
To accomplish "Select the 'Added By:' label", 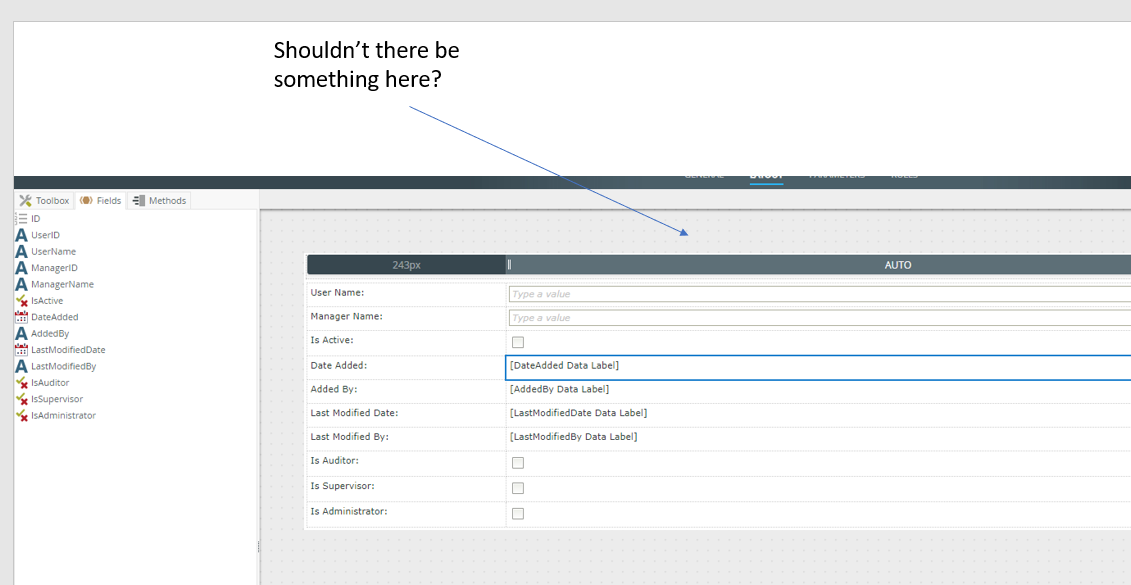I will pos(334,390).
